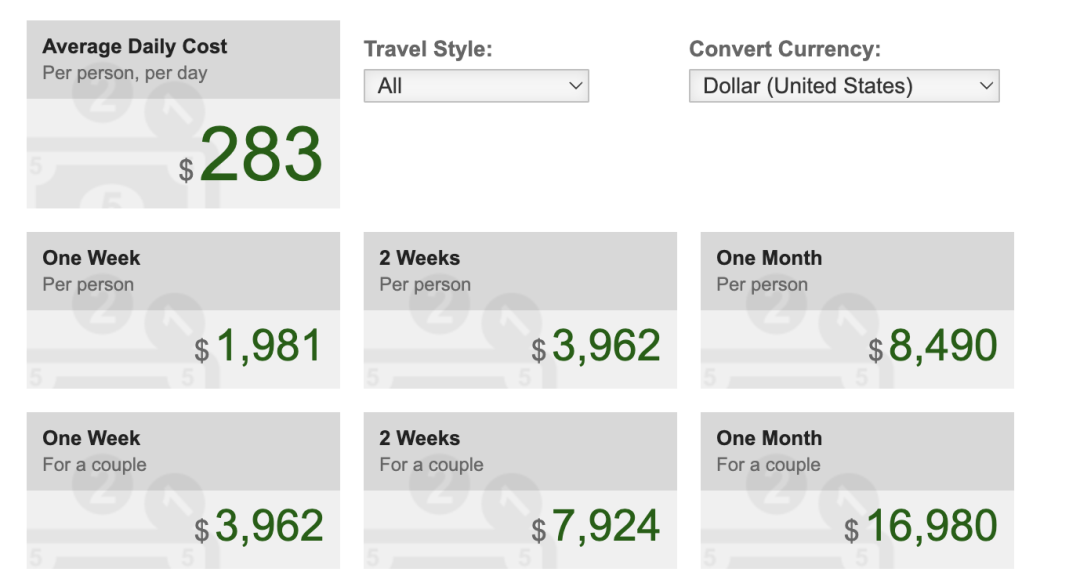Click the $8,490 one month amount
The height and width of the screenshot is (583, 1080).
tap(933, 345)
